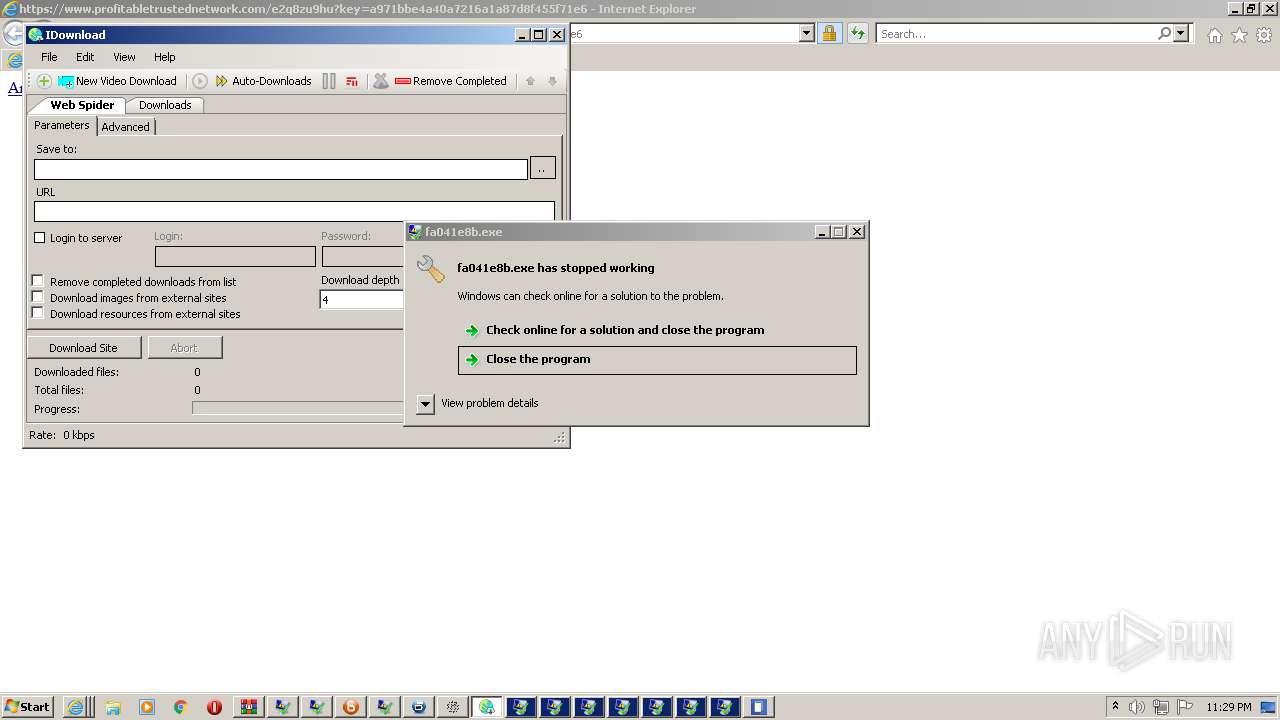Open the Help menu in IDownload
The height and width of the screenshot is (720, 1280).
[165, 57]
